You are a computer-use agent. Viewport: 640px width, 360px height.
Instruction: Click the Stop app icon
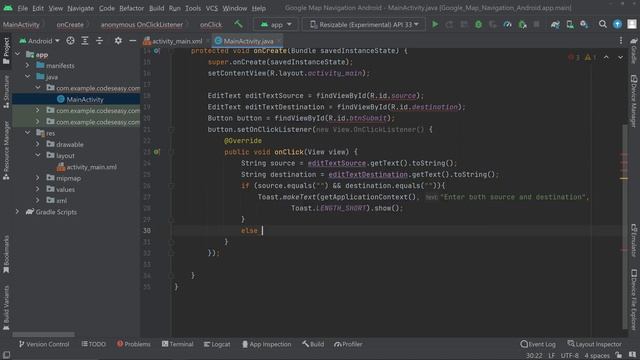click(x=536, y=24)
